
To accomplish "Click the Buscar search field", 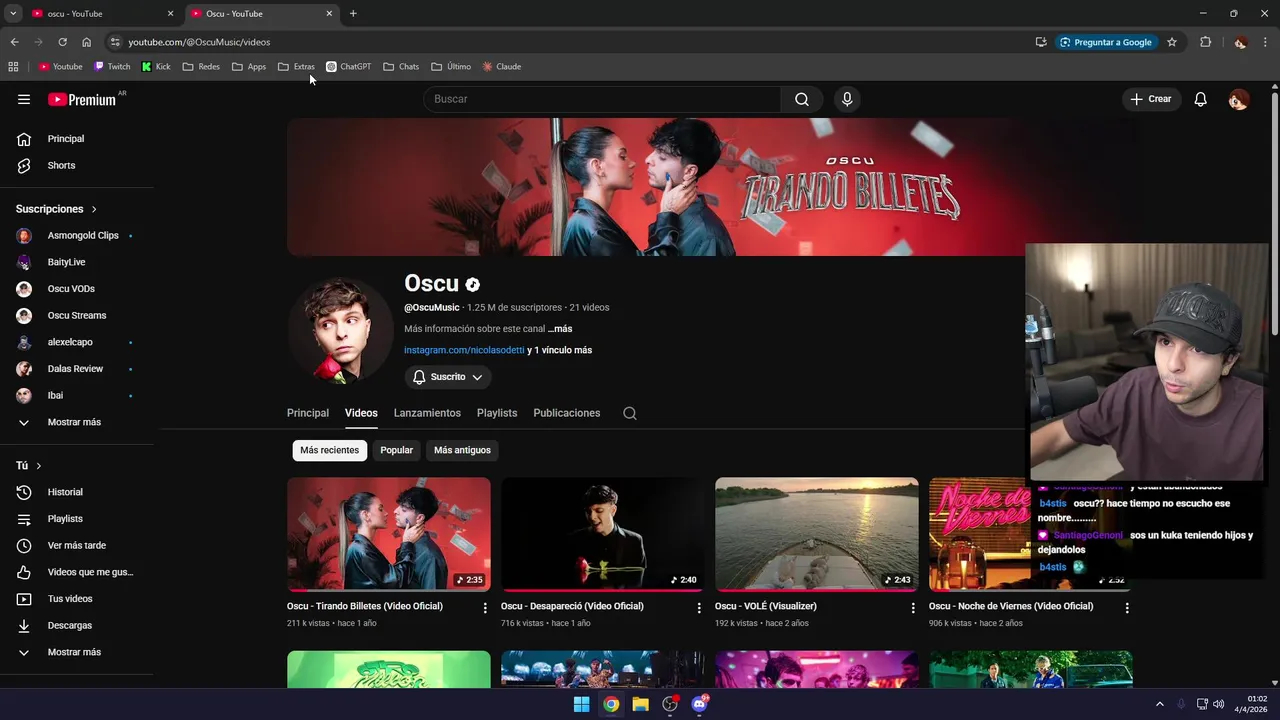I will pos(602,99).
